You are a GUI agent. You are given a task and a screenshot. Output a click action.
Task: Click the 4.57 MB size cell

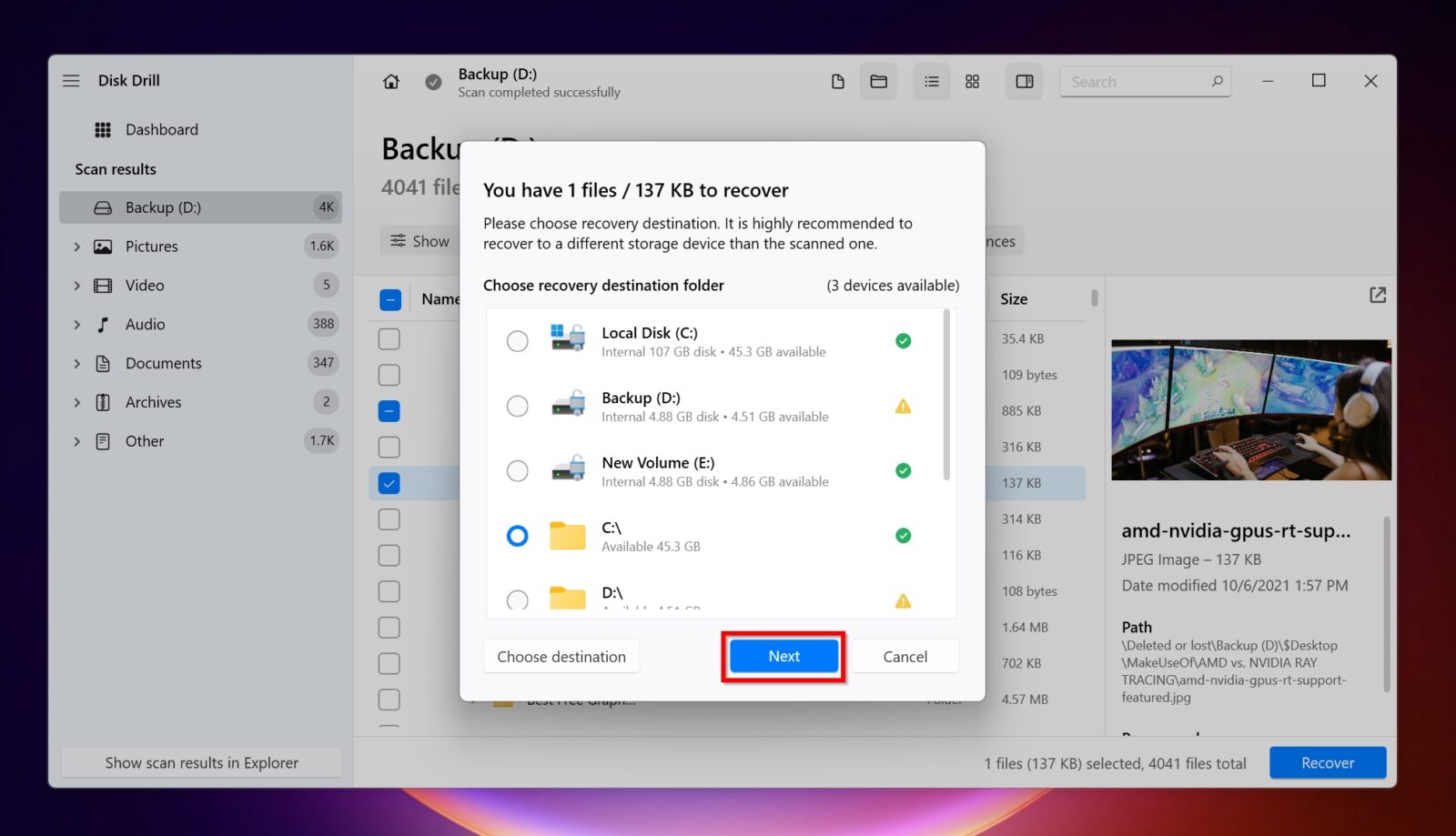1025,700
